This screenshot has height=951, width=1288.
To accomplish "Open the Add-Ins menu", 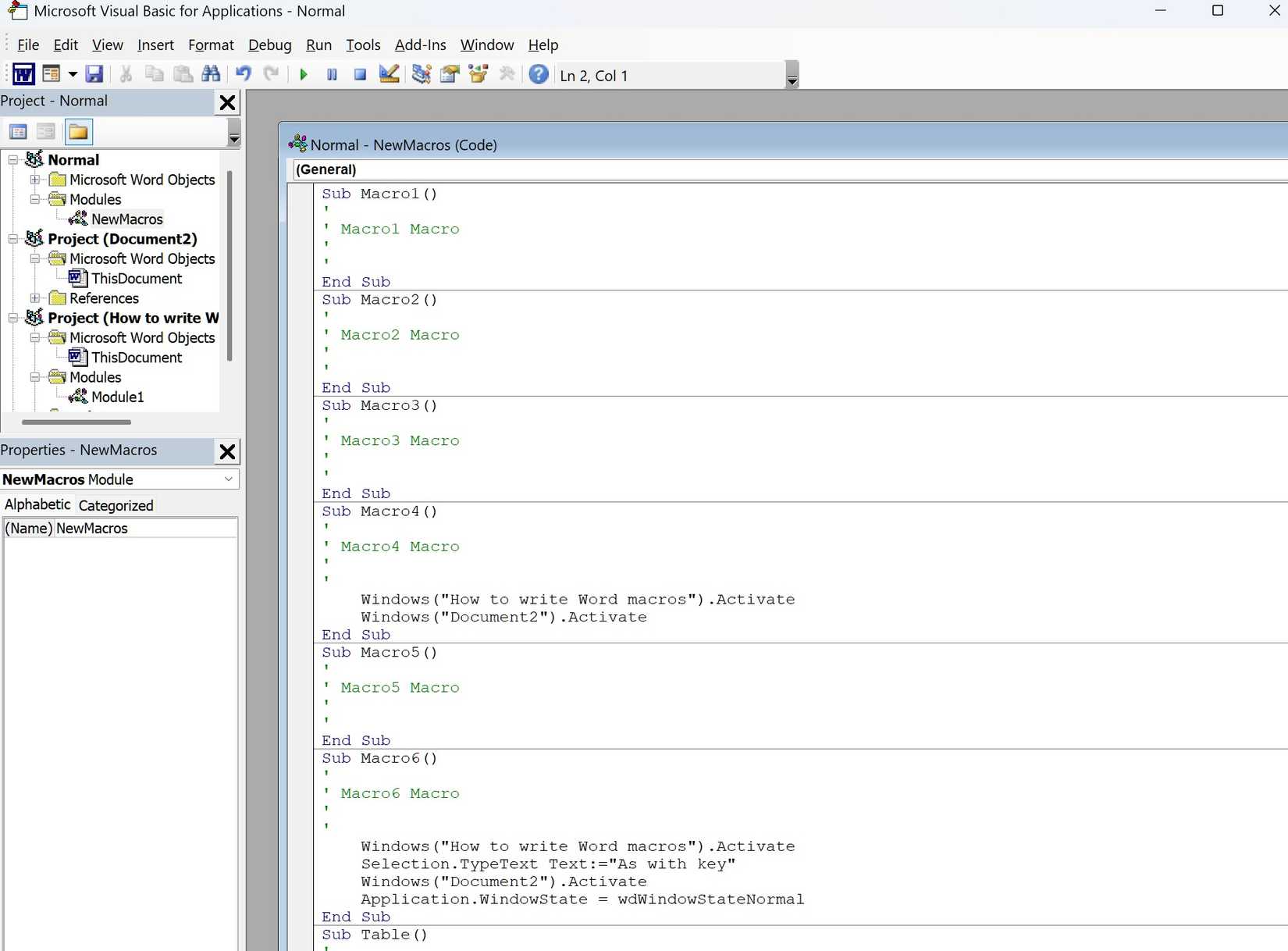I will click(420, 45).
